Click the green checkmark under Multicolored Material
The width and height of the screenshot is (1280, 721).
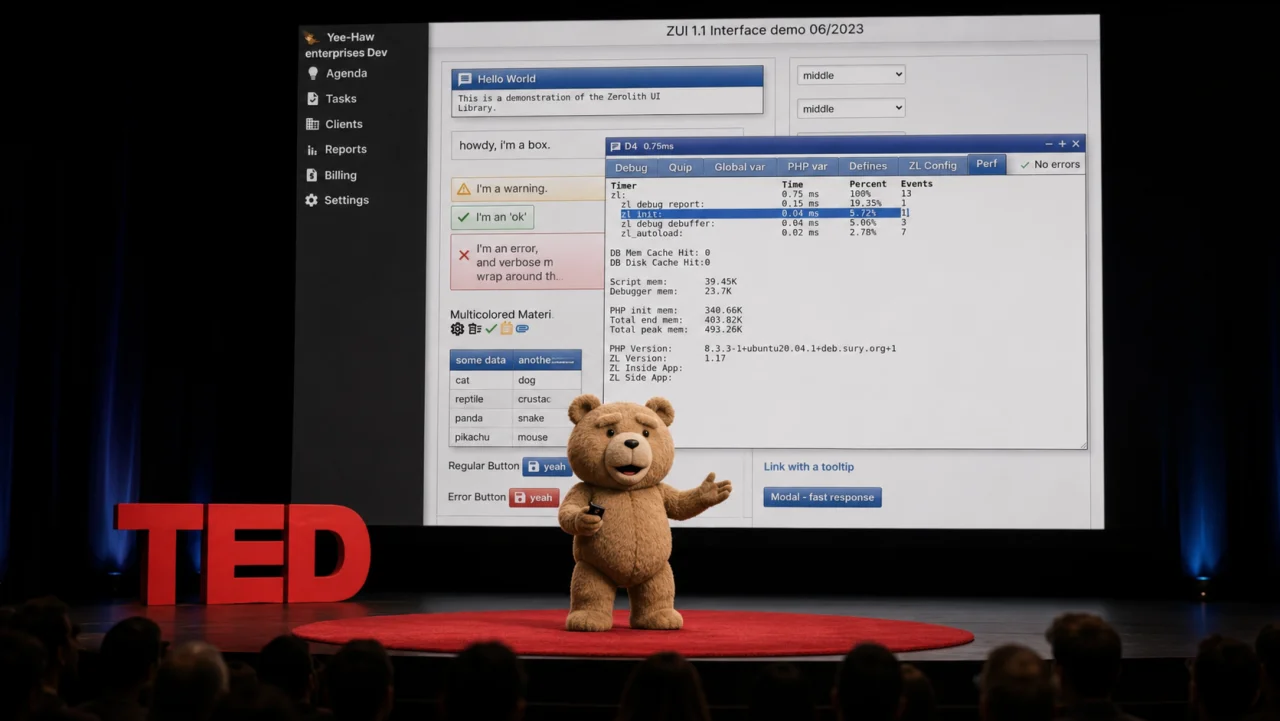coord(491,328)
